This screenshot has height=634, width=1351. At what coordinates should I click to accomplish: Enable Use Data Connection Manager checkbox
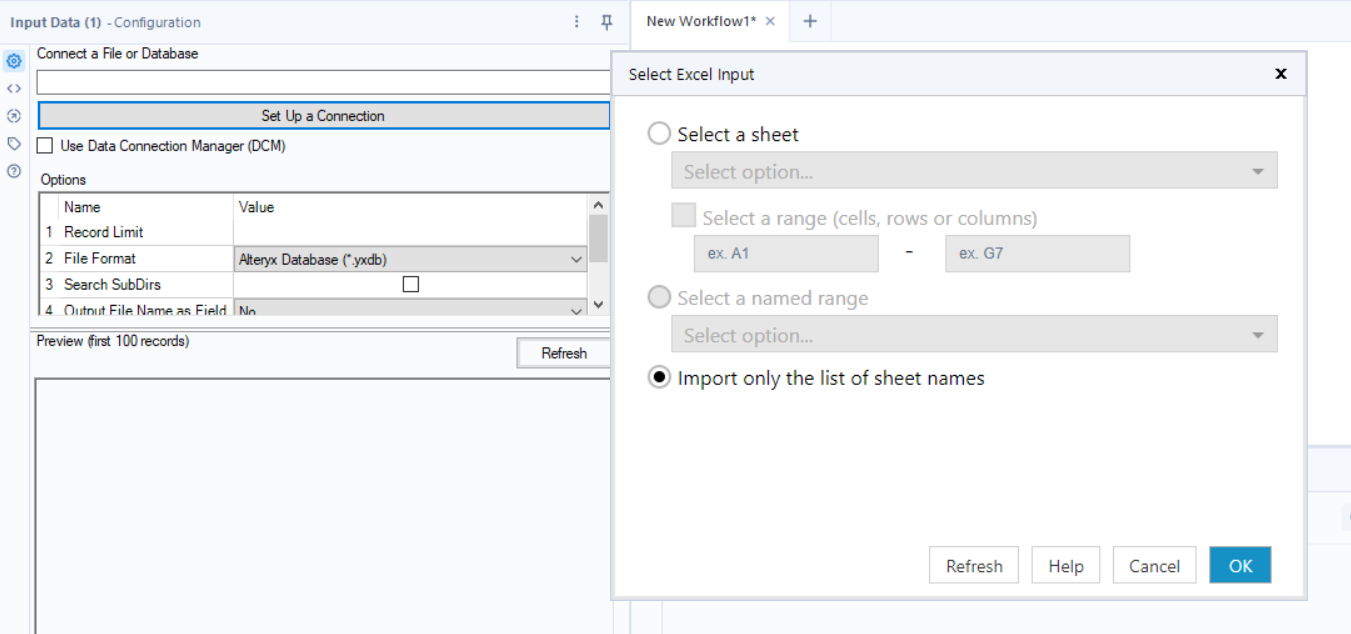coord(45,146)
